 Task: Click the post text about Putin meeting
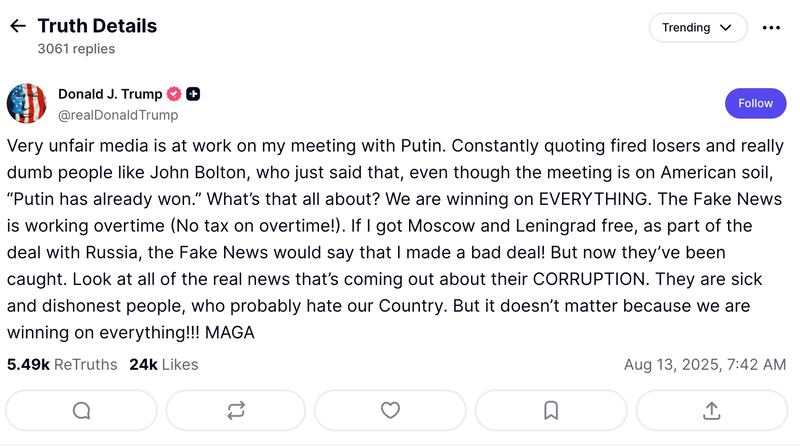[x=390, y=238]
